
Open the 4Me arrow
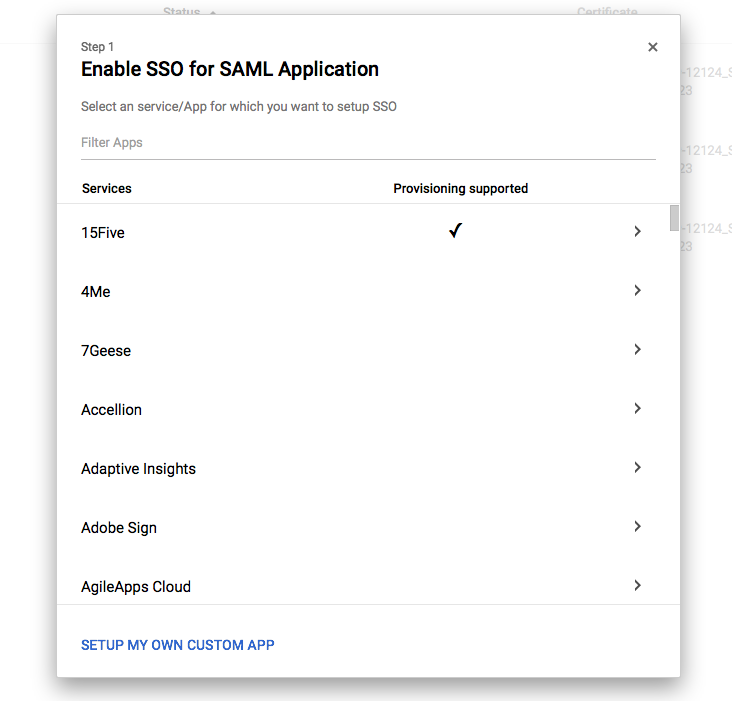click(x=637, y=291)
